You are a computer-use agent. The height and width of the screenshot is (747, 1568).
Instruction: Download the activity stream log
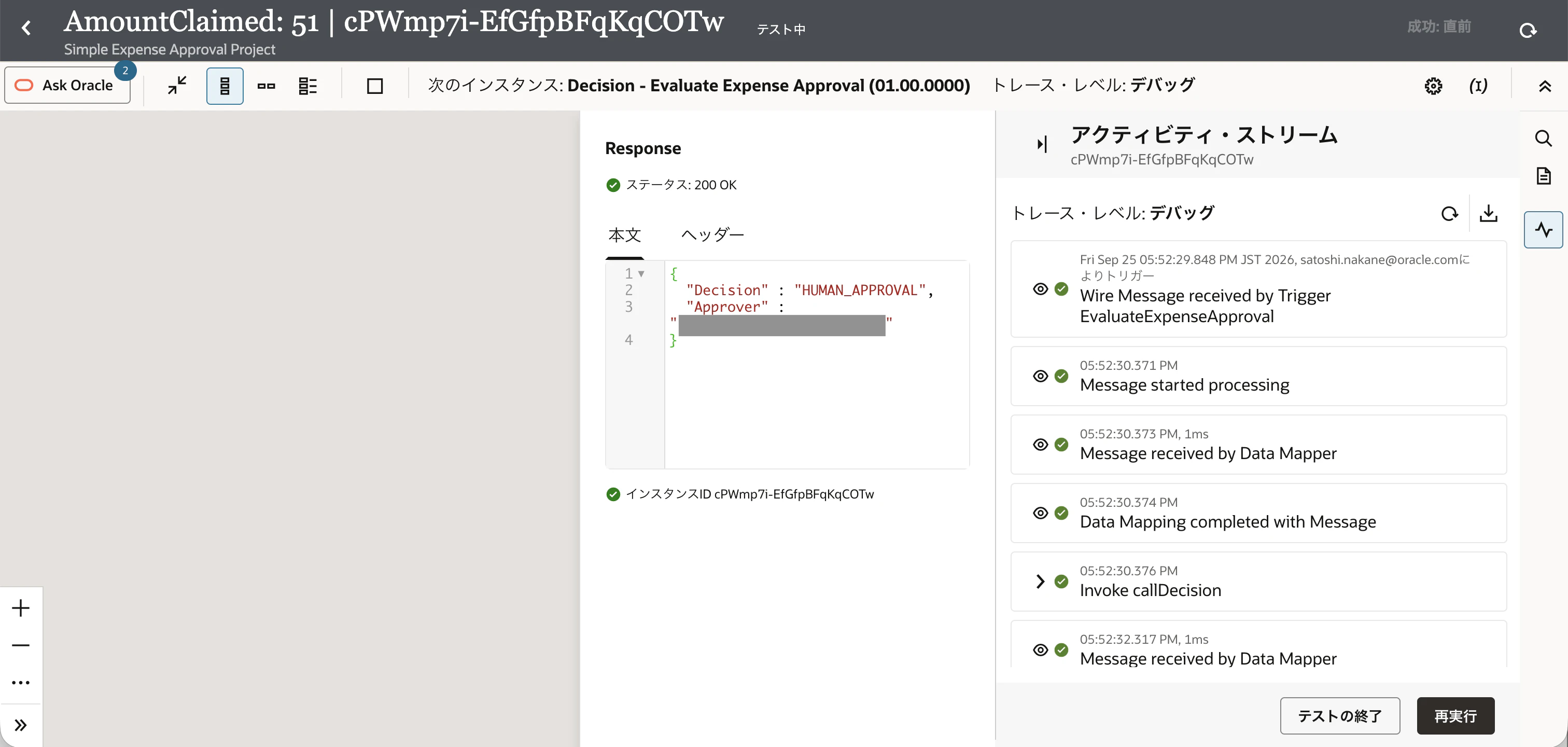[x=1488, y=213]
